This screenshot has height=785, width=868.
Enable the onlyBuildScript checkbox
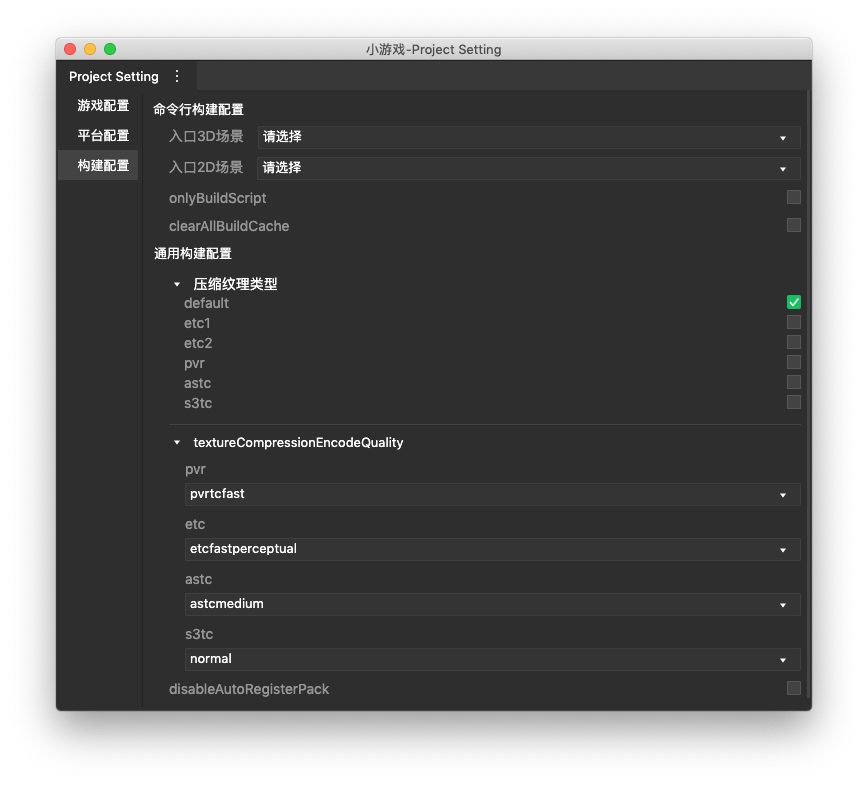(x=793, y=197)
